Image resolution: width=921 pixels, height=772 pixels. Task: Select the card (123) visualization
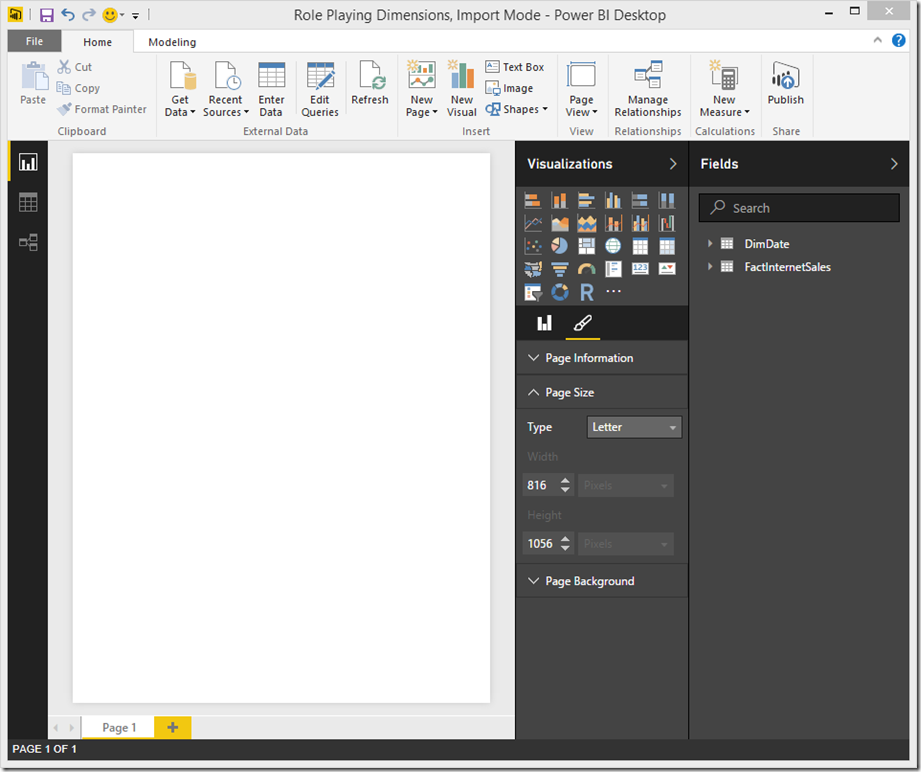640,269
